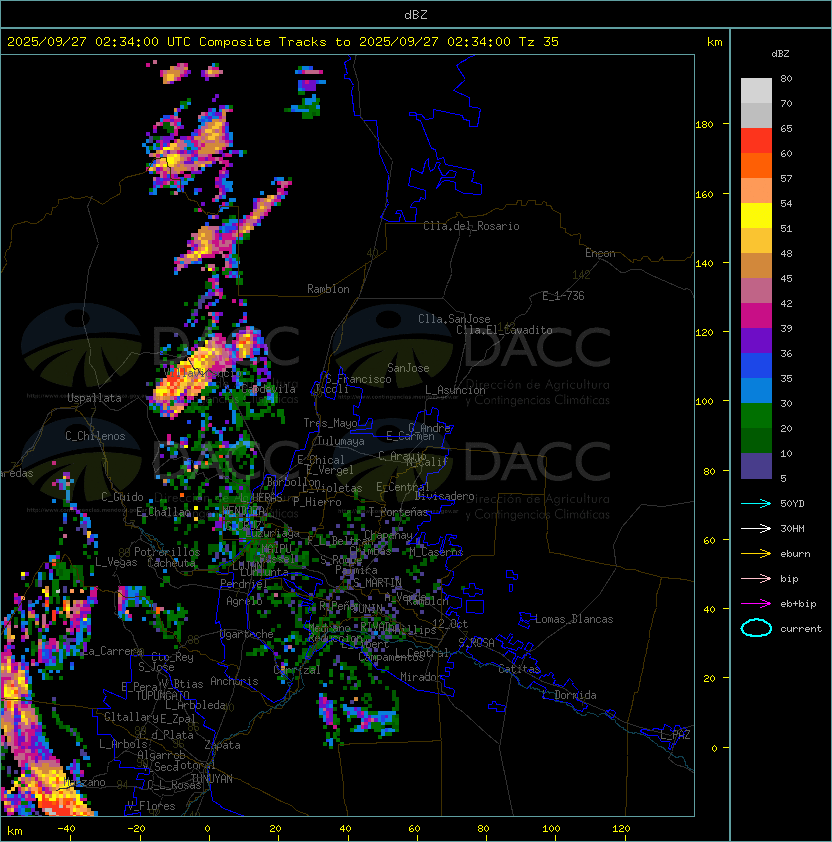Click the magenta eb+bip arrow in legend
The height and width of the screenshot is (842, 832).
(756, 604)
